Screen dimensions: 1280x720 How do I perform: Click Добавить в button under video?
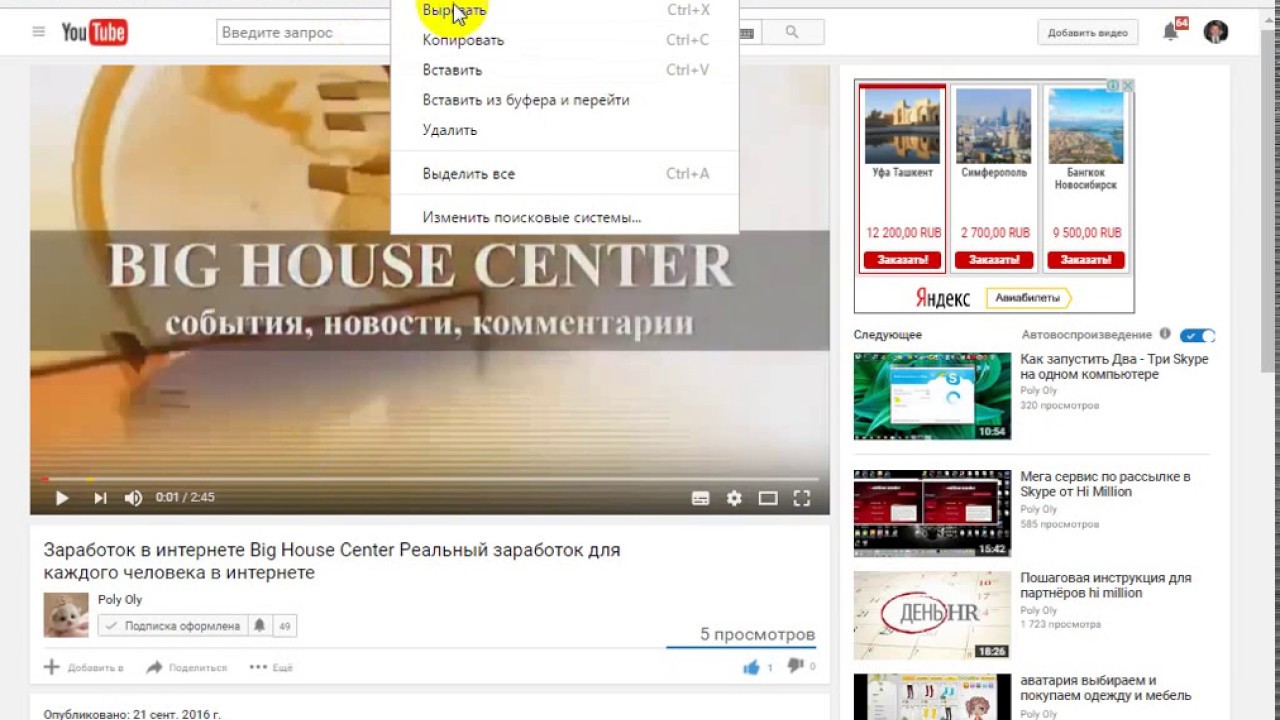pyautogui.click(x=84, y=667)
